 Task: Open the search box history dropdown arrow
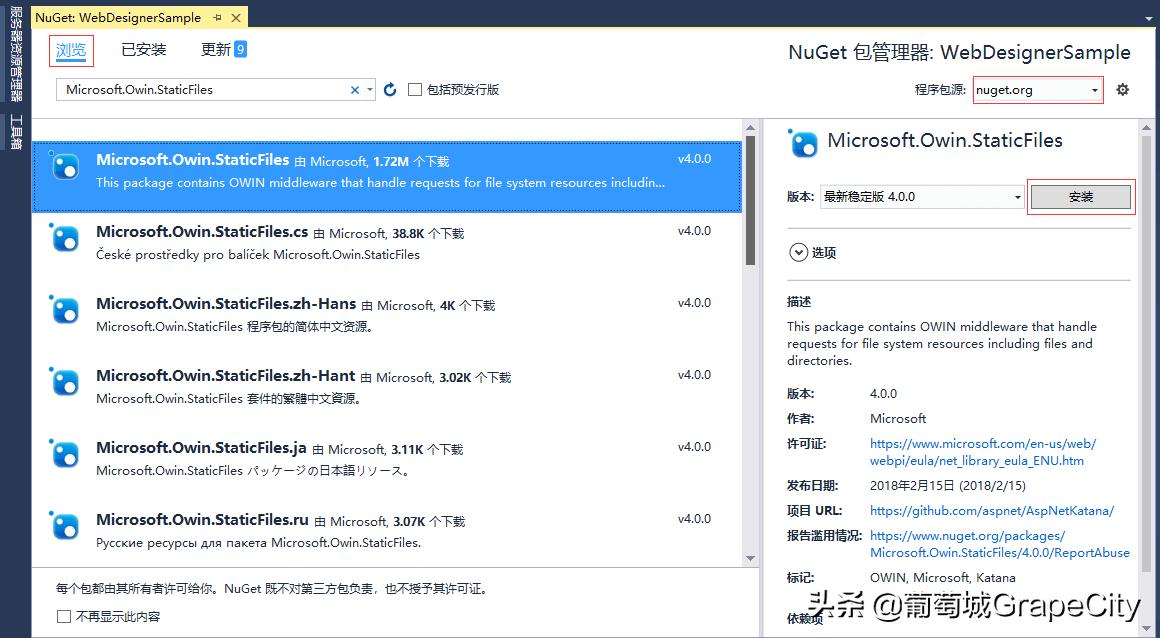[x=370, y=89]
